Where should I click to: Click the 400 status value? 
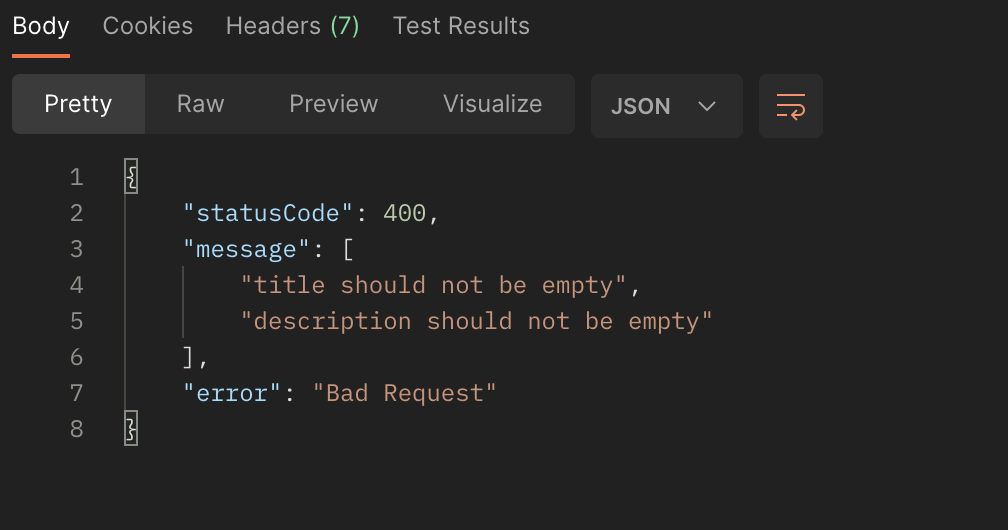[404, 213]
